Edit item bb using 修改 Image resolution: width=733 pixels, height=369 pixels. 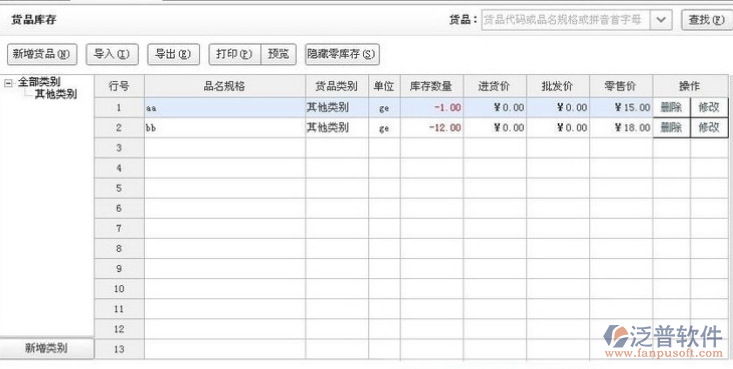click(x=709, y=128)
